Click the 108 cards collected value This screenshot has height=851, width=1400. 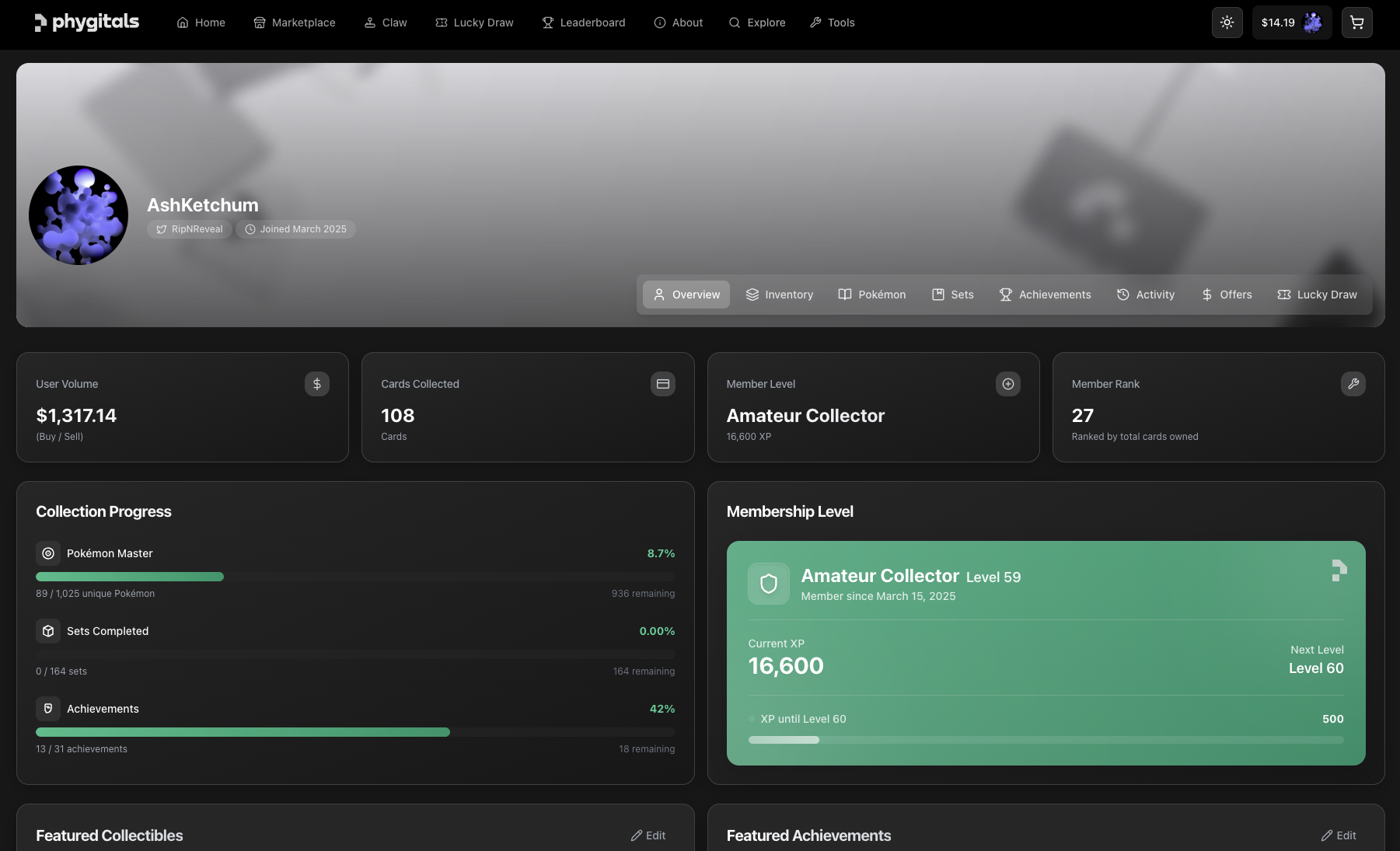[398, 416]
